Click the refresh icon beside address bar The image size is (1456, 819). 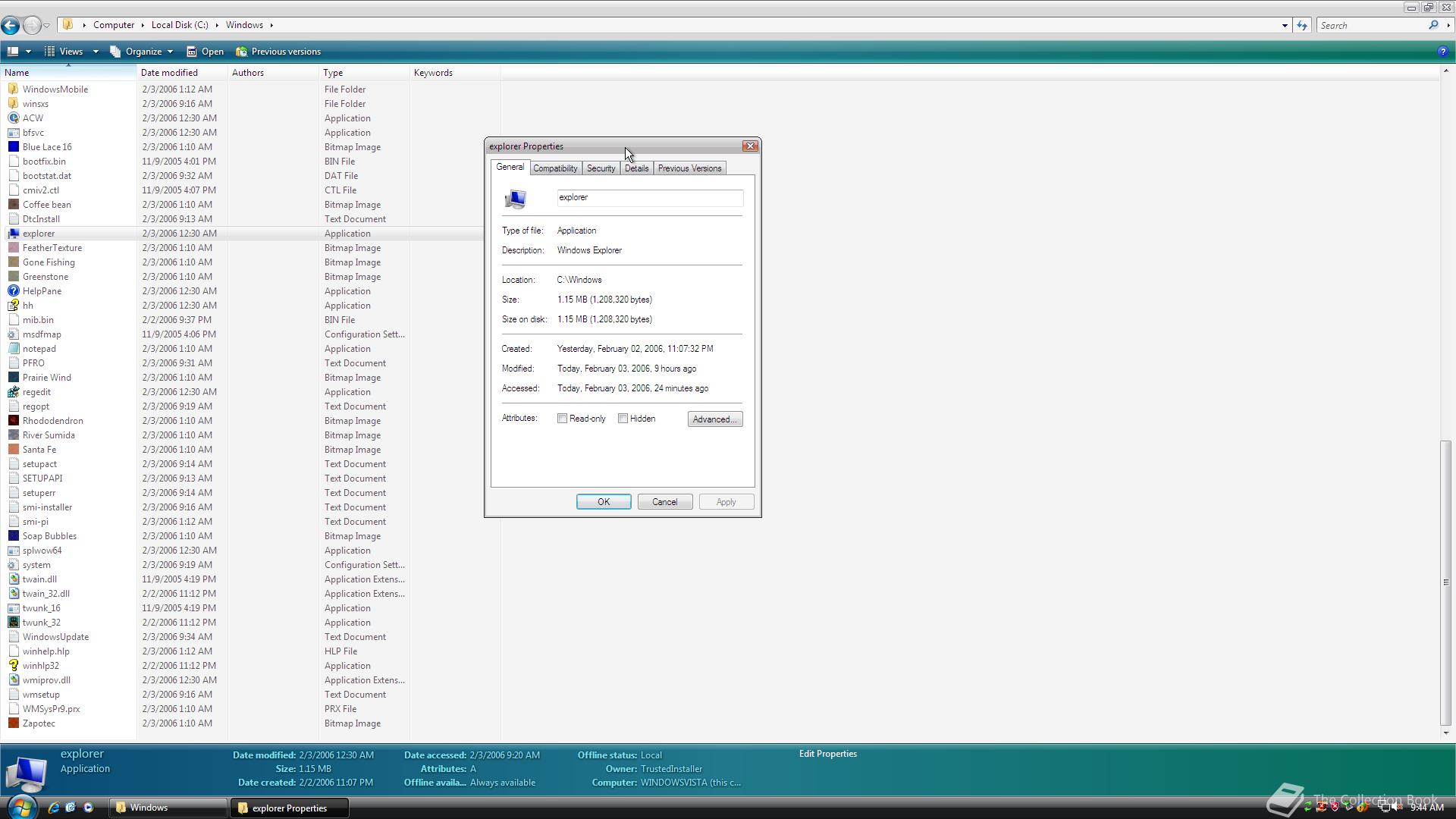1302,25
